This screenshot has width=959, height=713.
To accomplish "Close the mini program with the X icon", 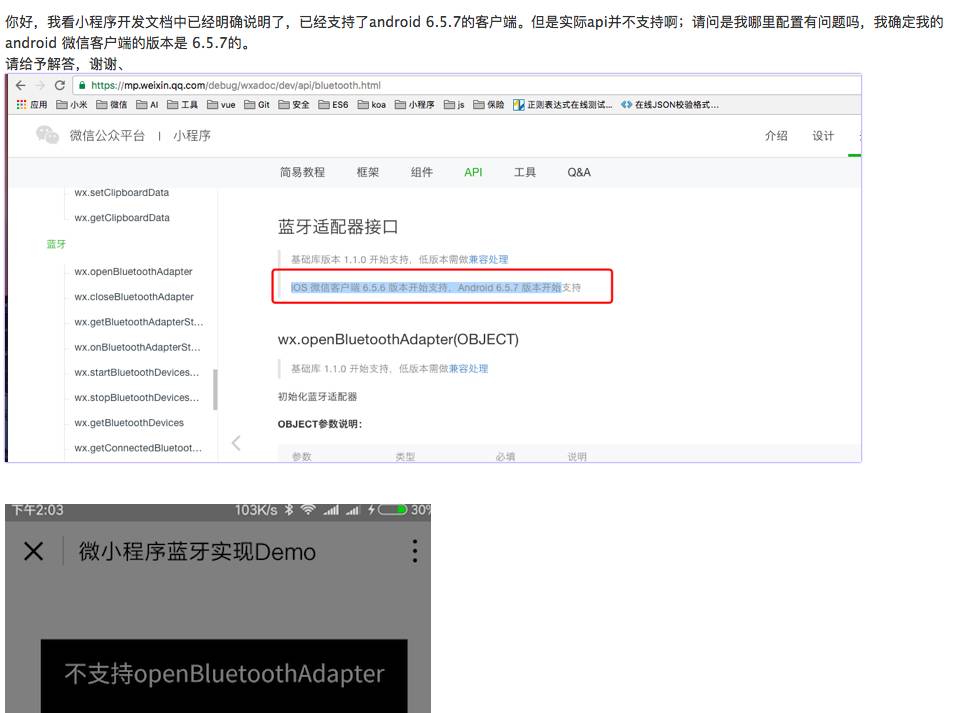I will pos(34,552).
